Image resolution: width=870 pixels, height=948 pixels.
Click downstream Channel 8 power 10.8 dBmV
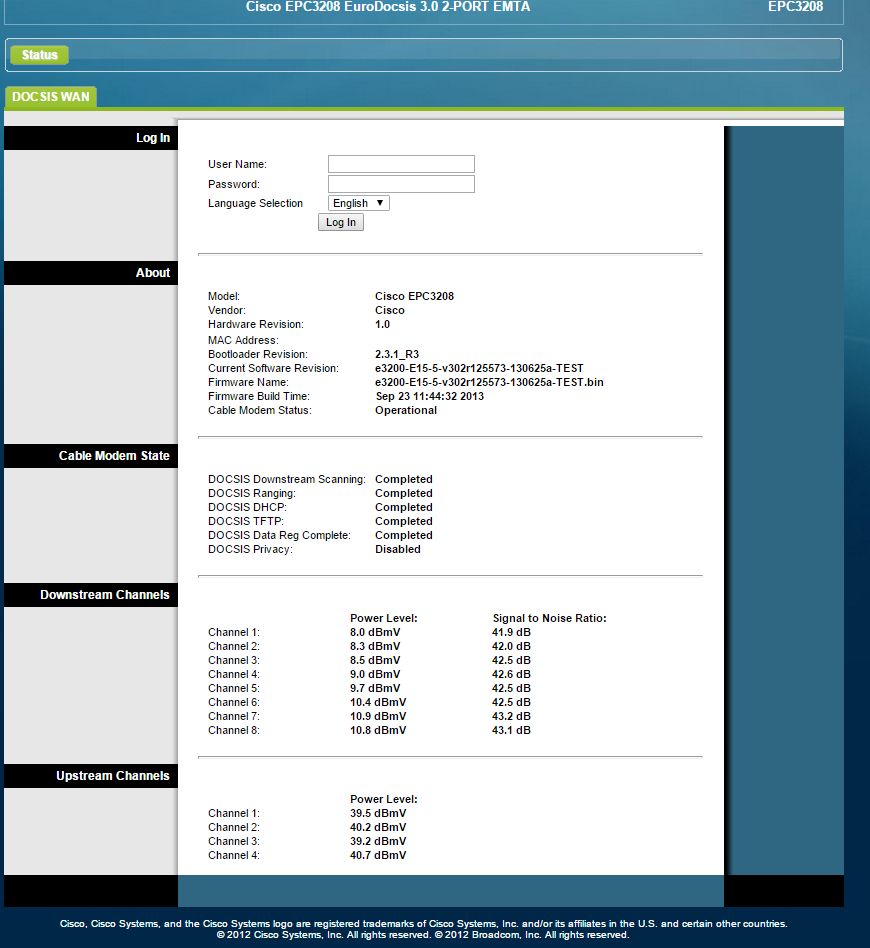coord(378,730)
